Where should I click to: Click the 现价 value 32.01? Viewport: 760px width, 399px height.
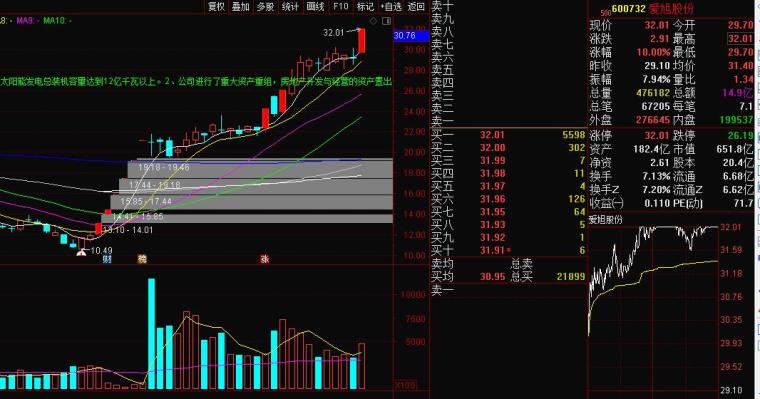[656, 25]
